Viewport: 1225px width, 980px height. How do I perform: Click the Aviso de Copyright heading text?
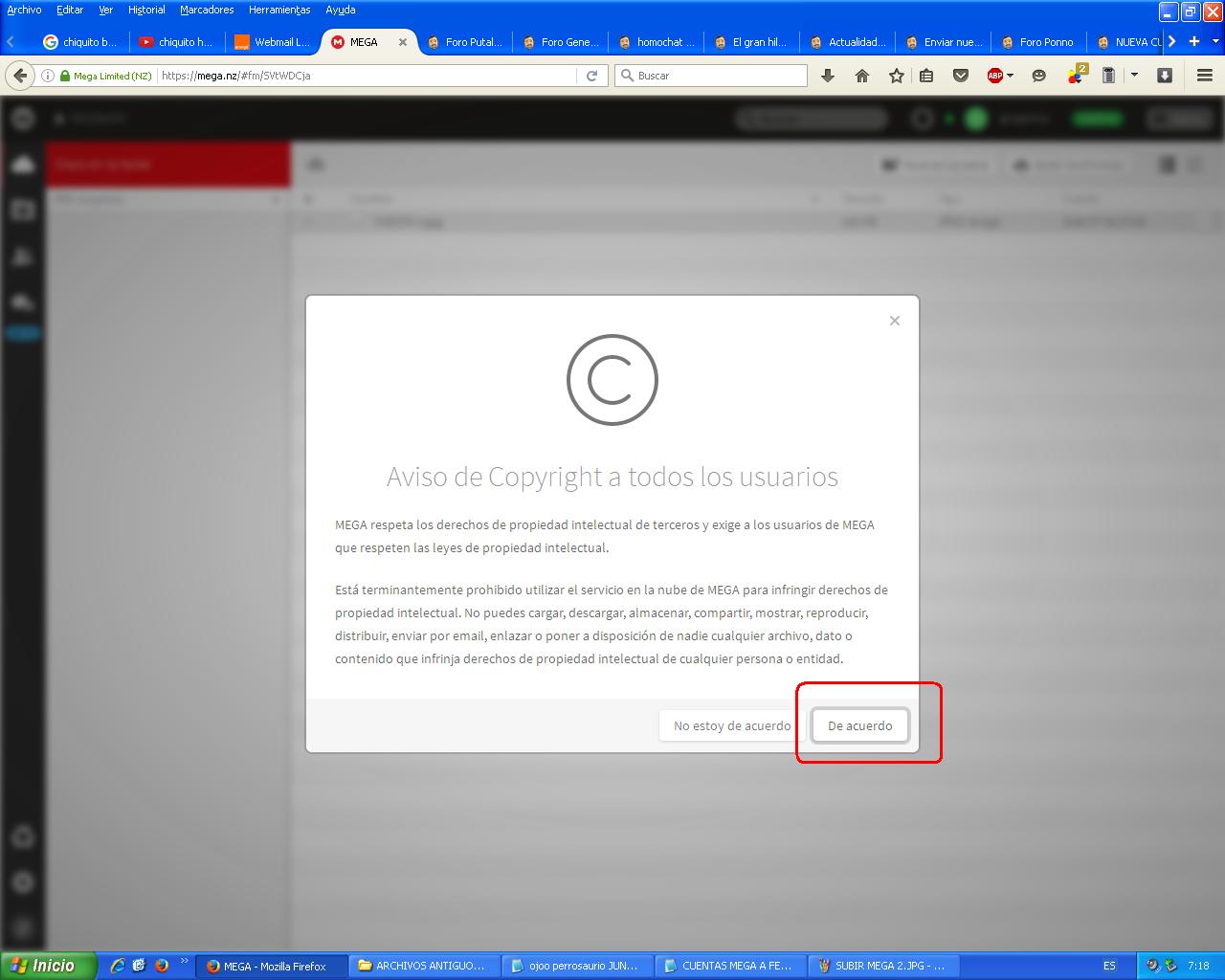[x=612, y=477]
